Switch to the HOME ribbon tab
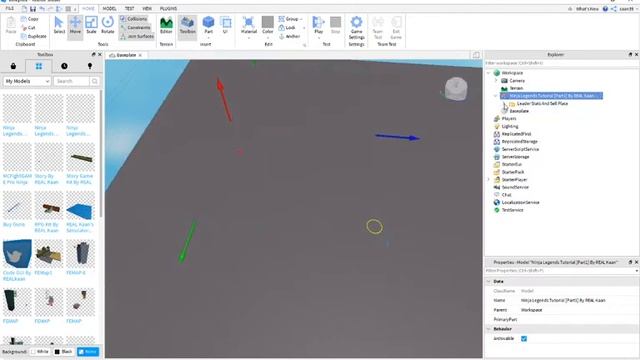This screenshot has height=360, width=640. coord(88,9)
